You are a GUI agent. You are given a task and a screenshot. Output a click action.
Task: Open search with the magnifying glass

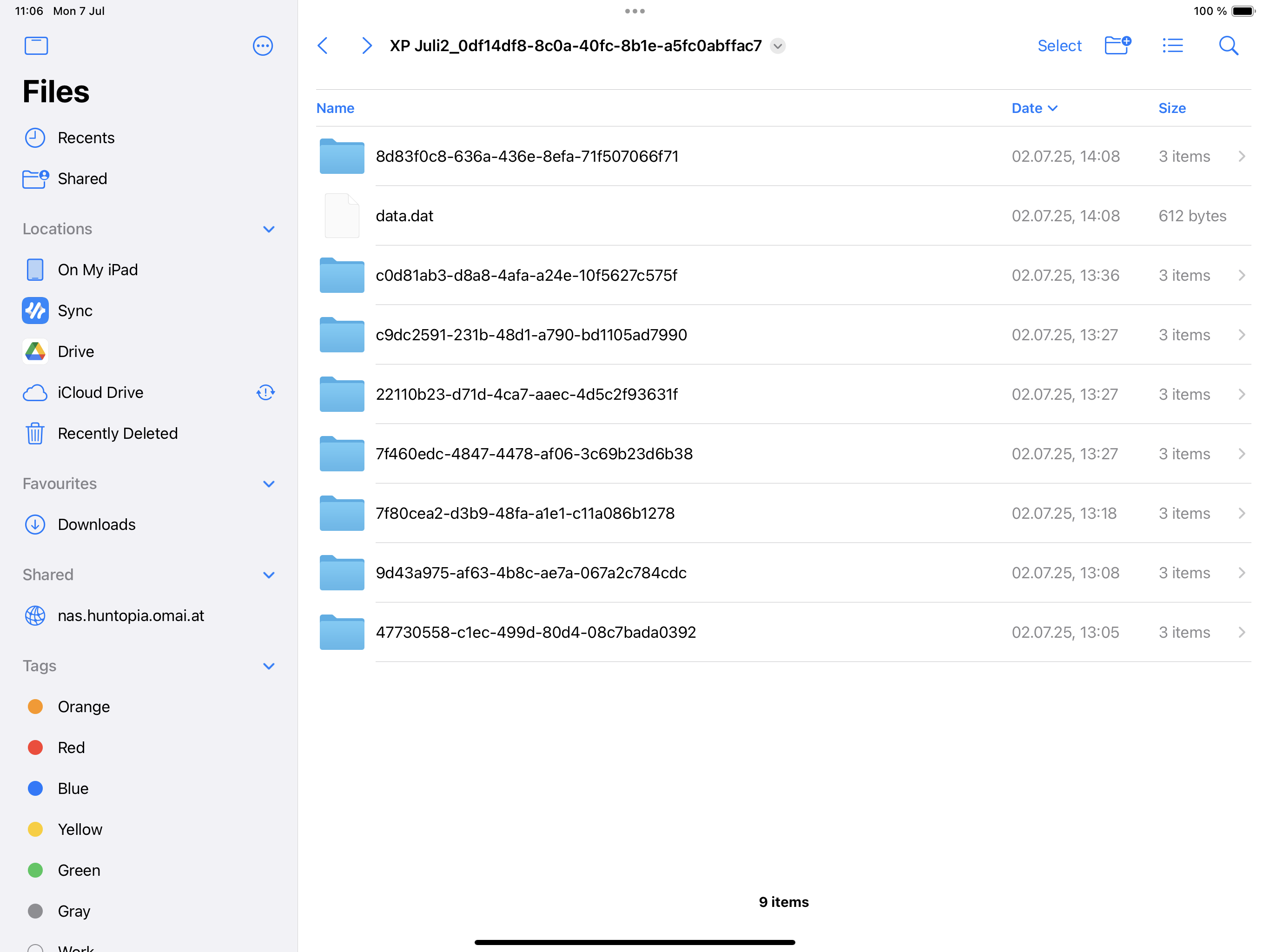click(1228, 46)
